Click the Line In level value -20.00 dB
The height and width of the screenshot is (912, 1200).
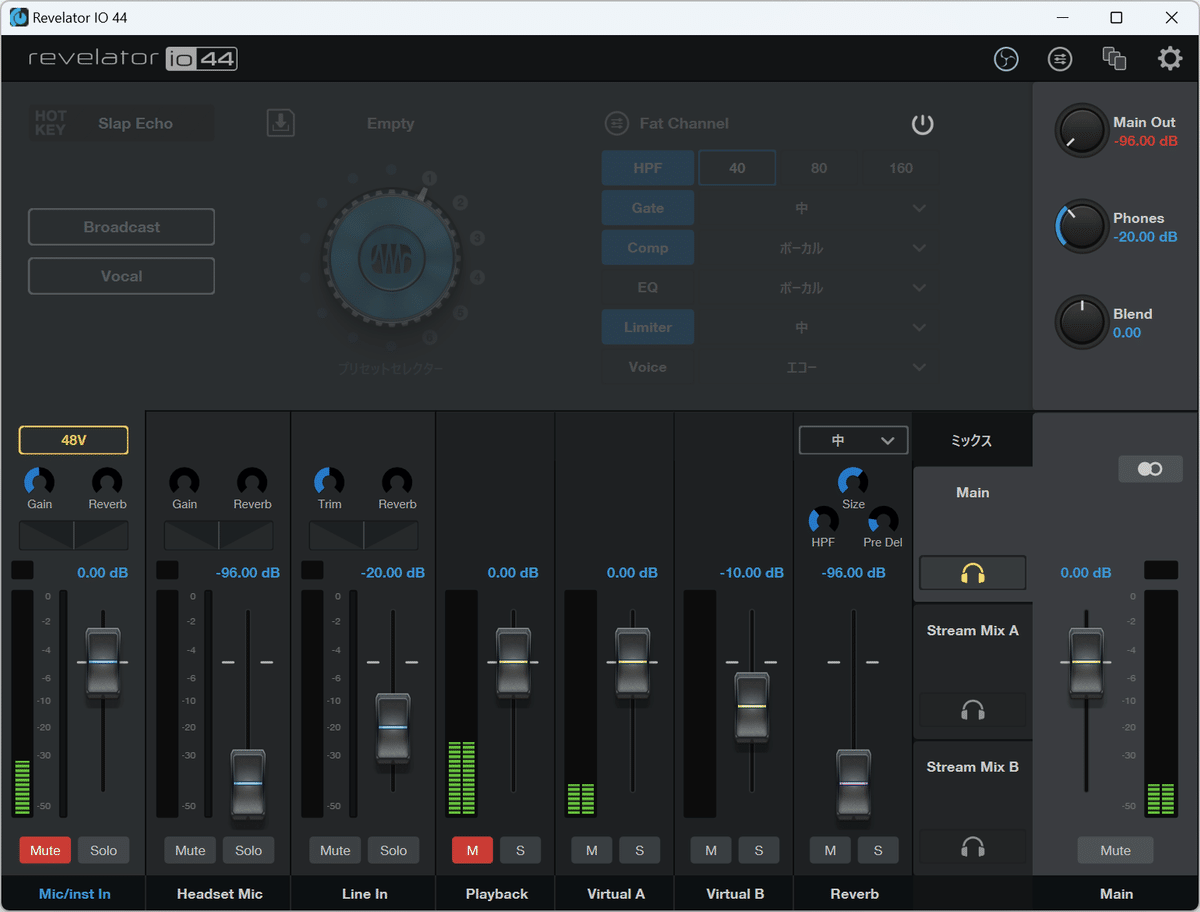pos(393,573)
